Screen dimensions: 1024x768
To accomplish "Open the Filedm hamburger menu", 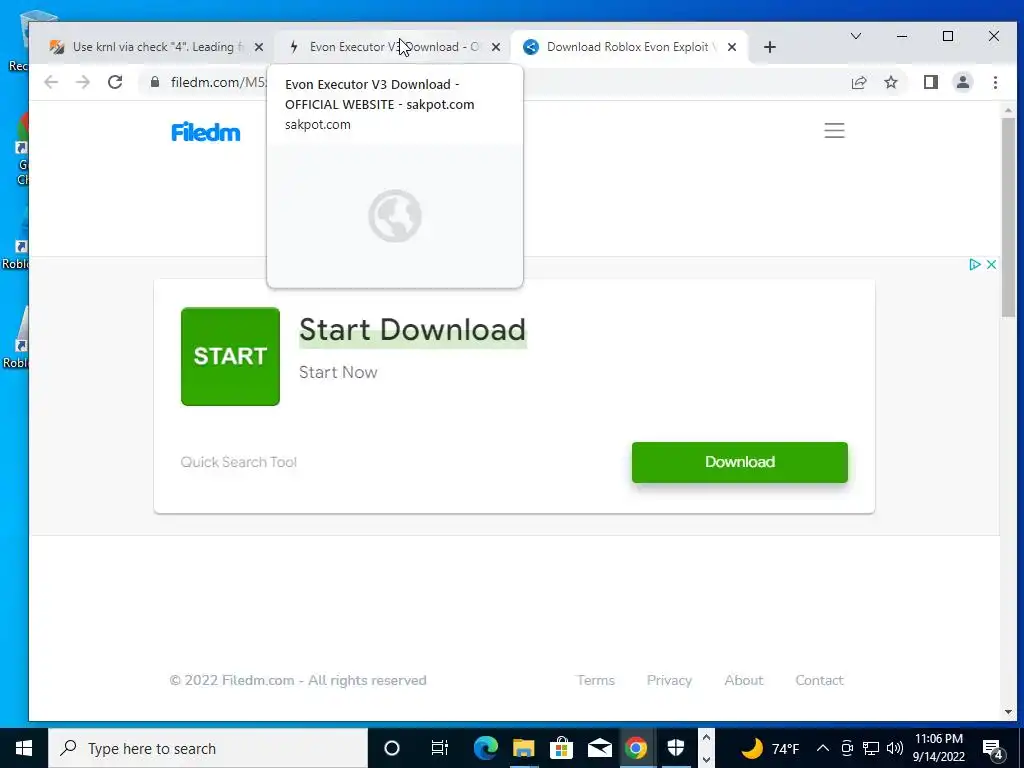I will click(x=834, y=131).
